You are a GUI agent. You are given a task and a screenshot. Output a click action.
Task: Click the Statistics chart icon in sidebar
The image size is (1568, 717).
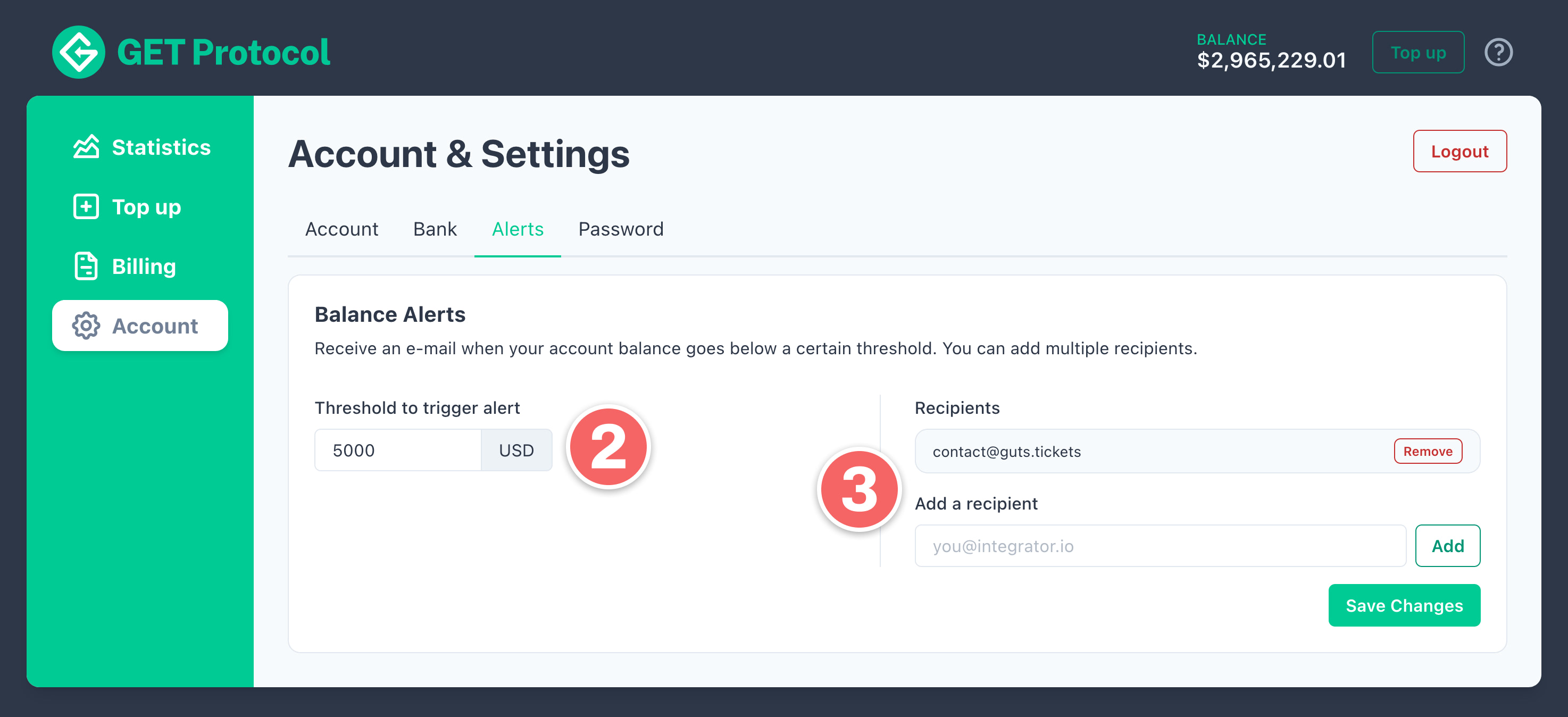tap(86, 147)
